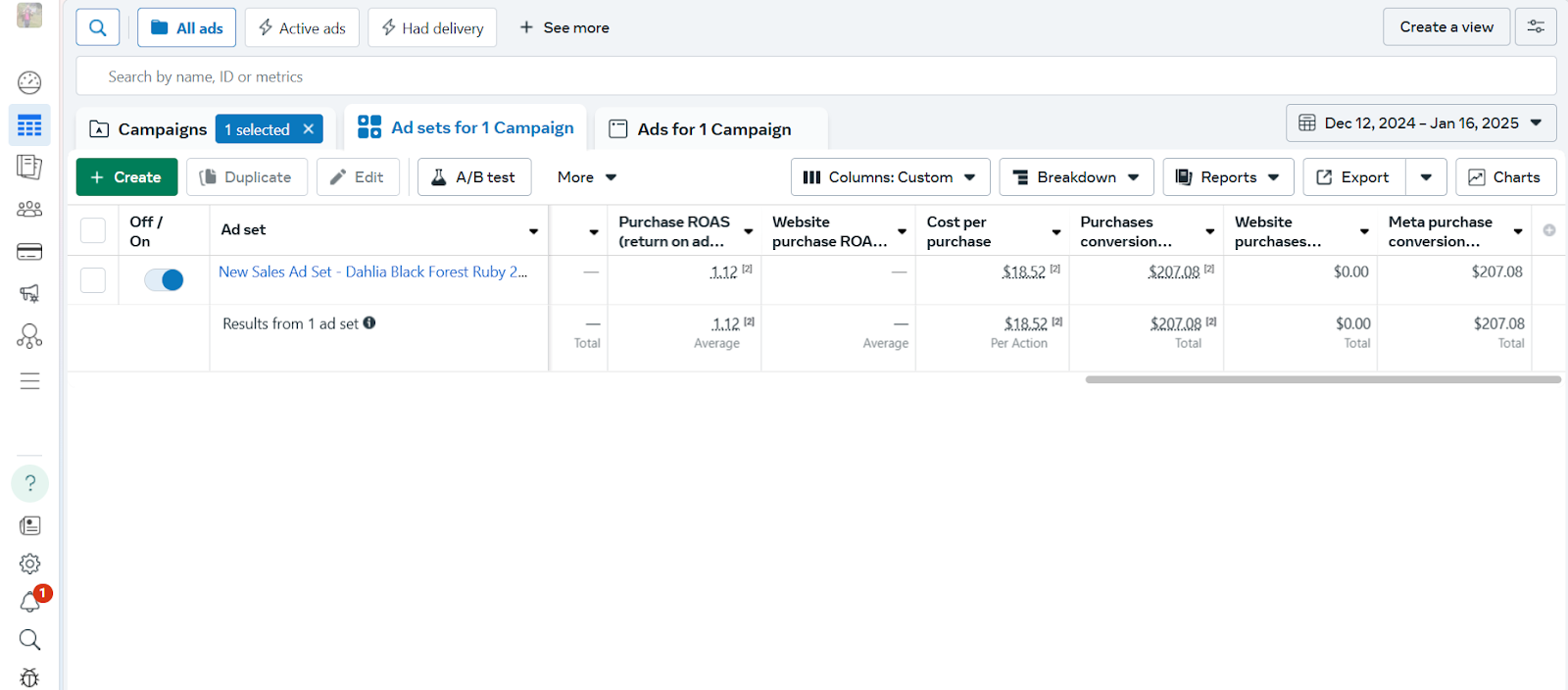Click the Create a view button

point(1446,27)
